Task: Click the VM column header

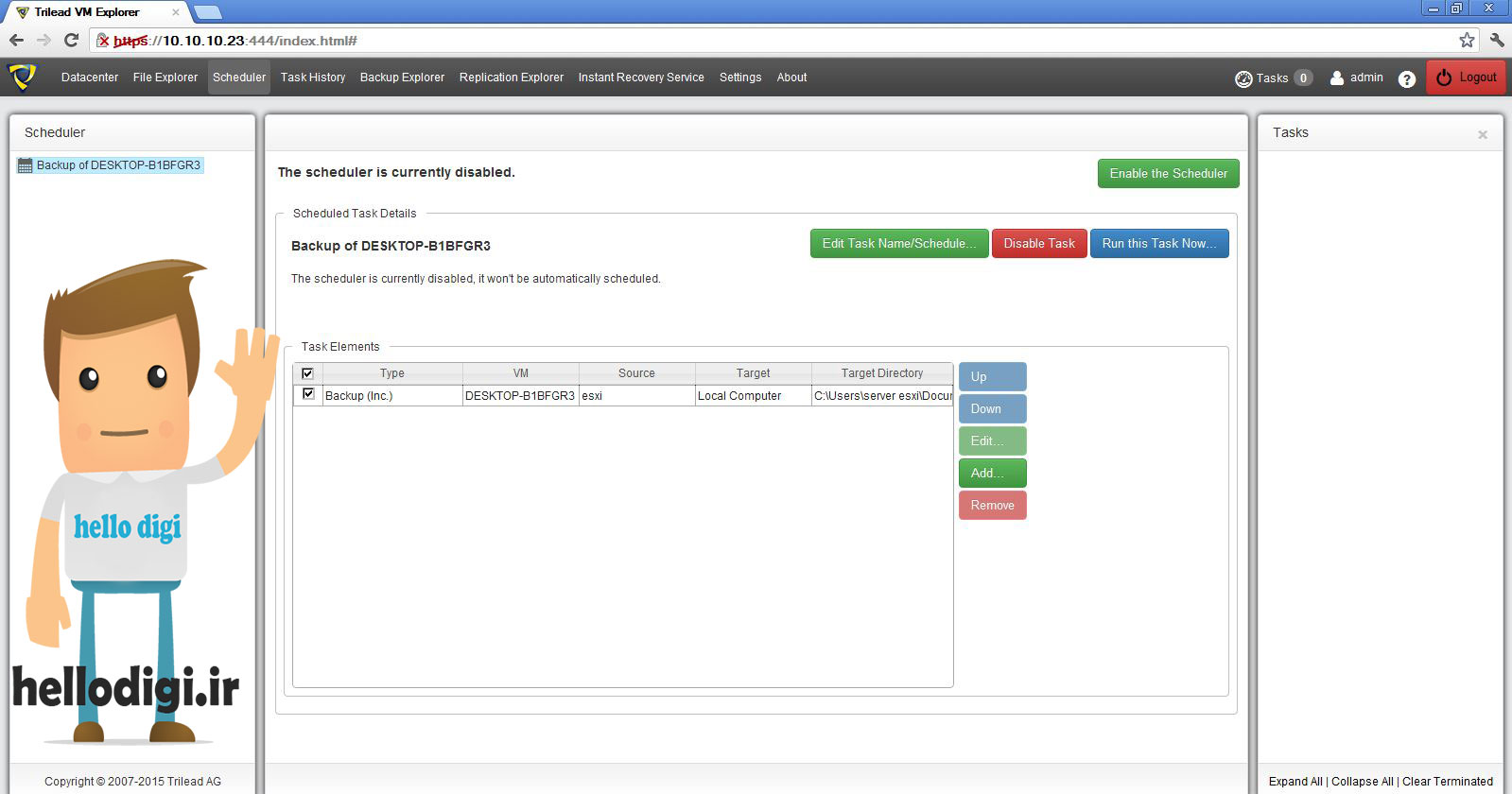Action: 521,373
